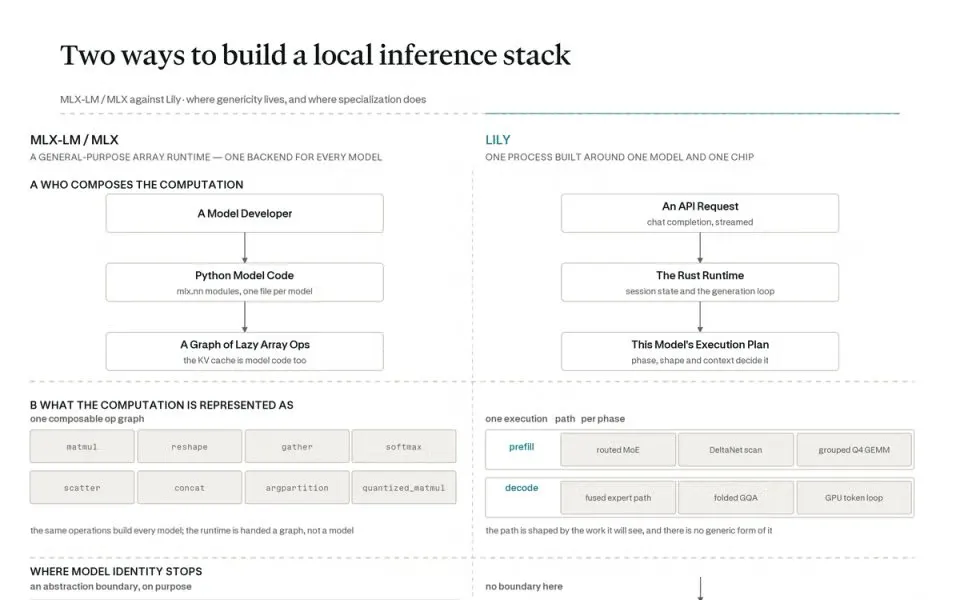
Task: Click the 'GPU token loop' tile
Action: pyautogui.click(x=854, y=498)
